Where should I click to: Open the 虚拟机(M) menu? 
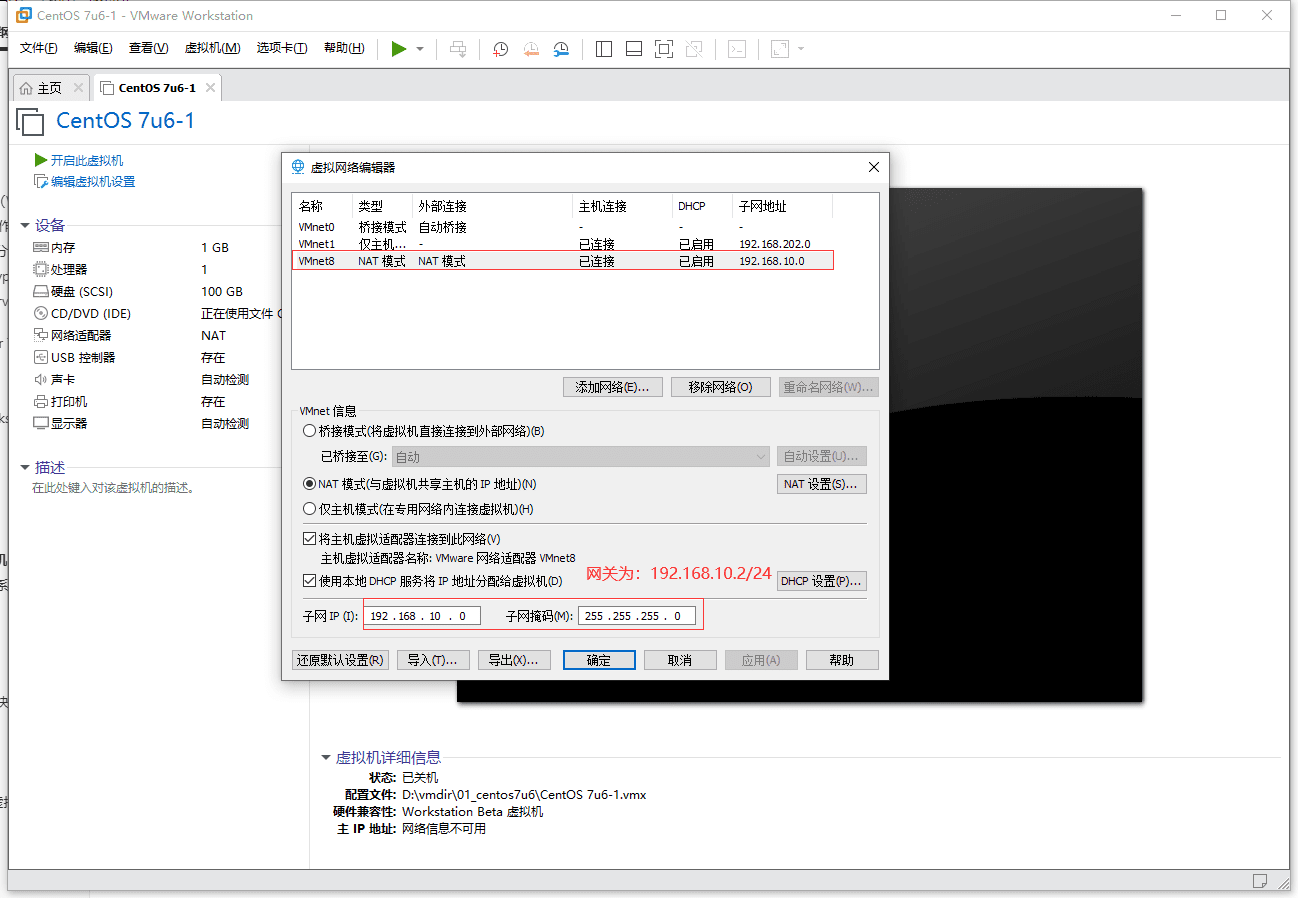[x=213, y=48]
